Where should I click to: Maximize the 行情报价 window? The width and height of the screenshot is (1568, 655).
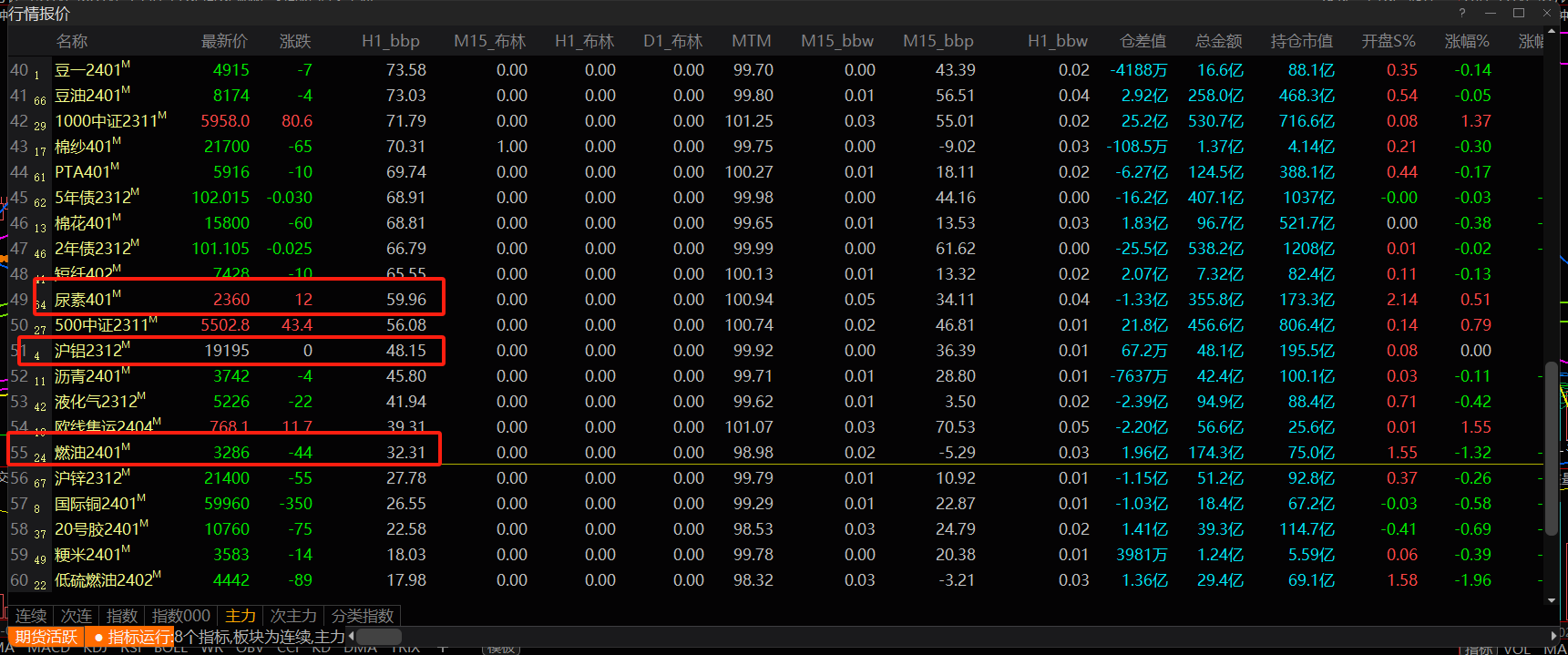(1519, 13)
